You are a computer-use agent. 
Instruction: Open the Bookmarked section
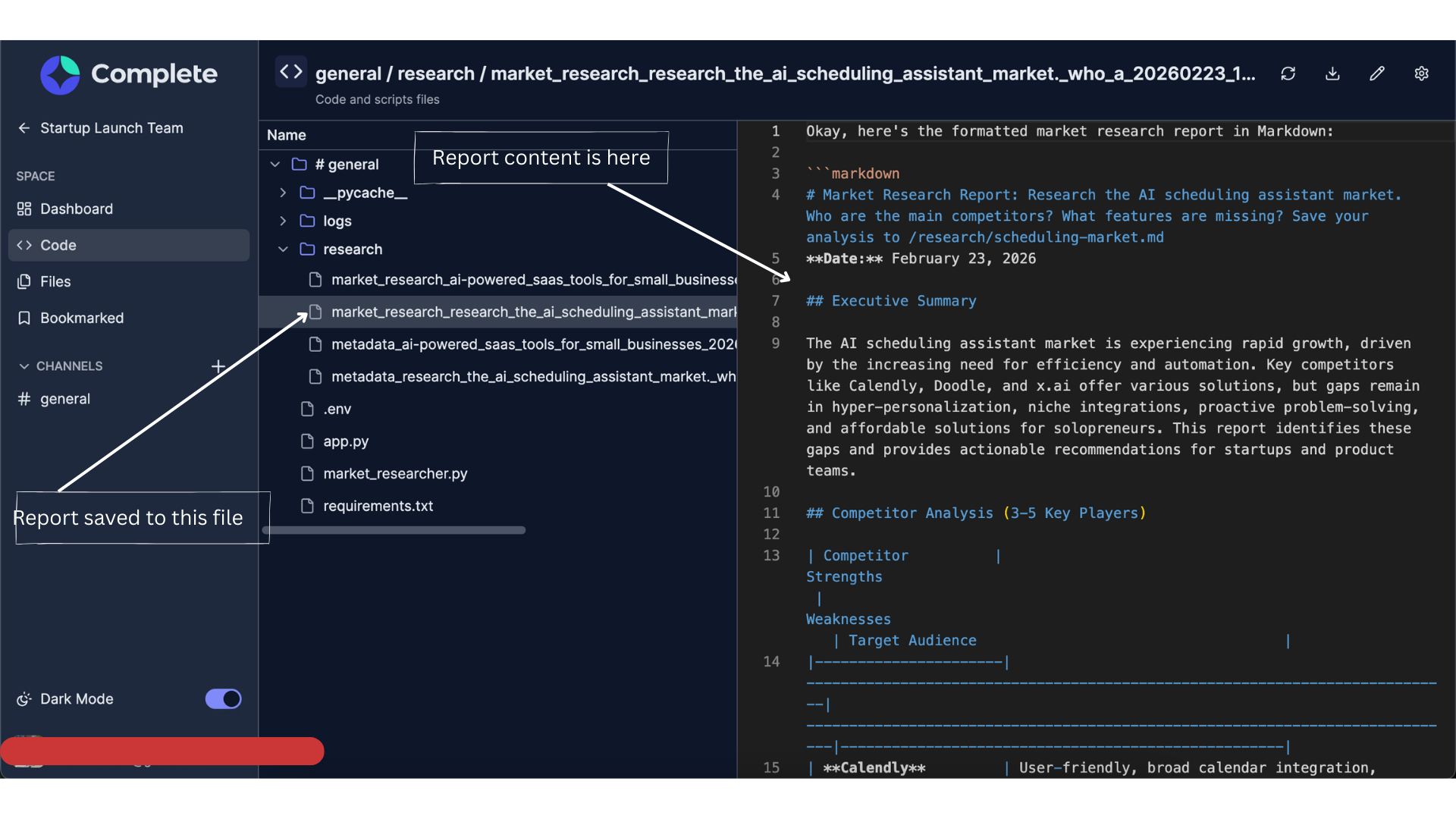click(x=81, y=318)
